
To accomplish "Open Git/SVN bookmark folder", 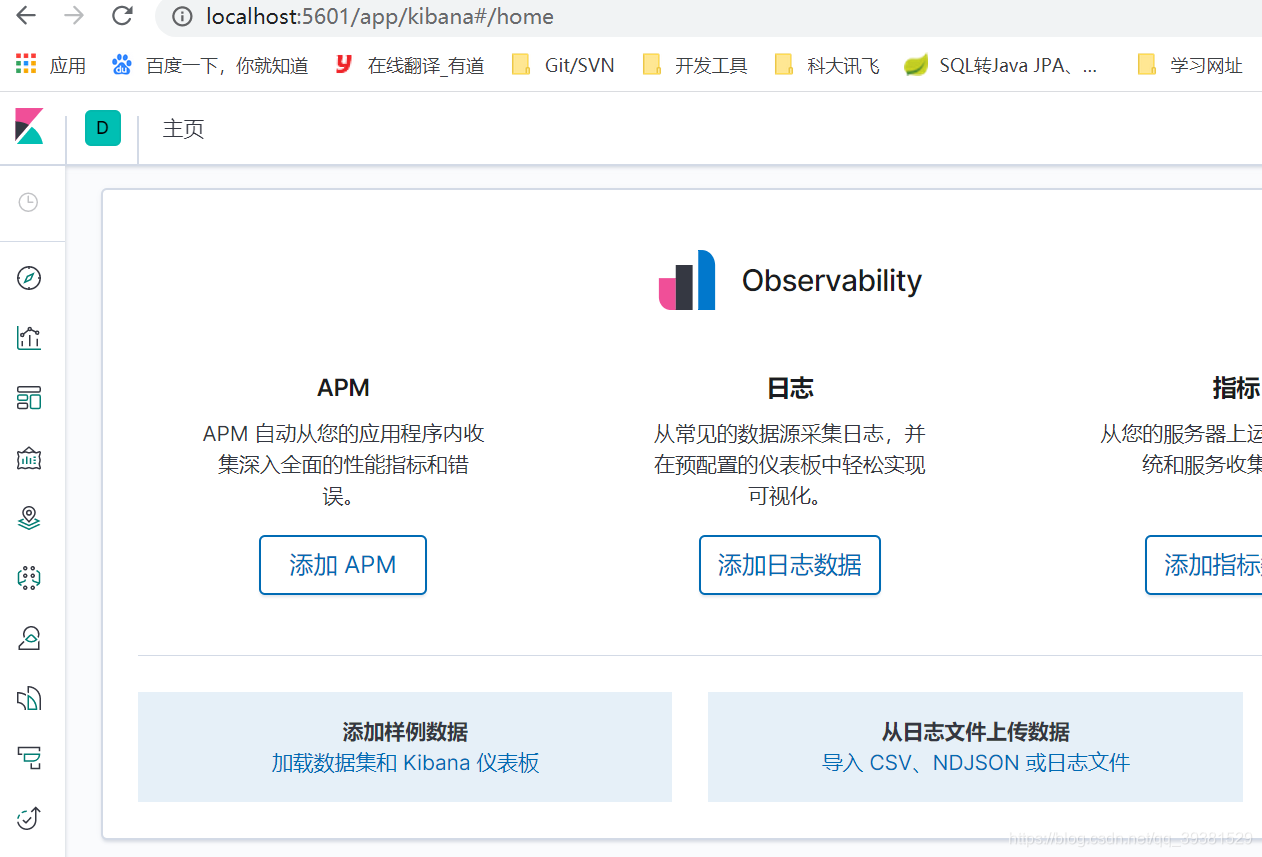I will coord(562,65).
